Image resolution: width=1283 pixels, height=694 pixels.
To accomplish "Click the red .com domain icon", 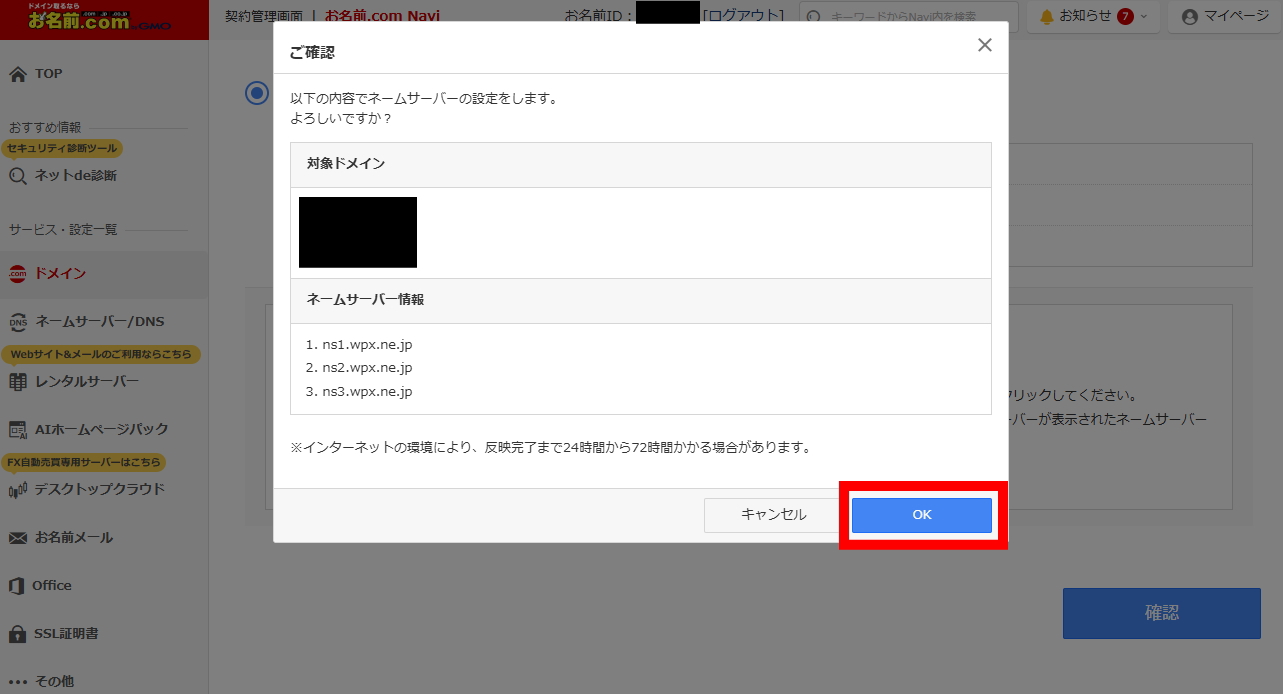I will coord(17,274).
